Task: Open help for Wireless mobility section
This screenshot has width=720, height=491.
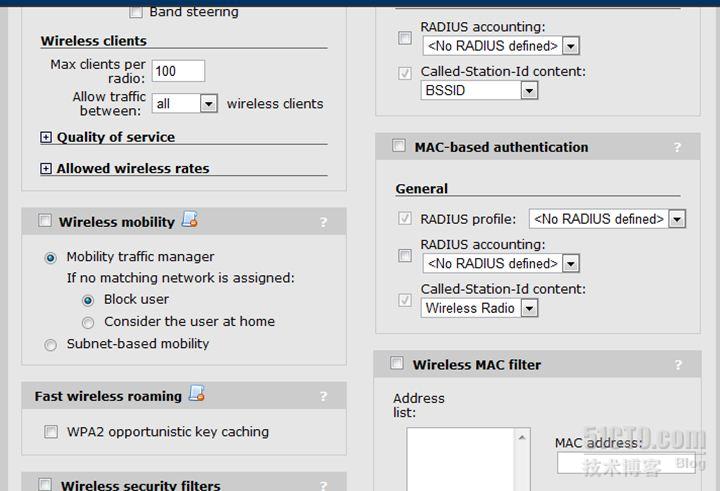Action: (323, 222)
